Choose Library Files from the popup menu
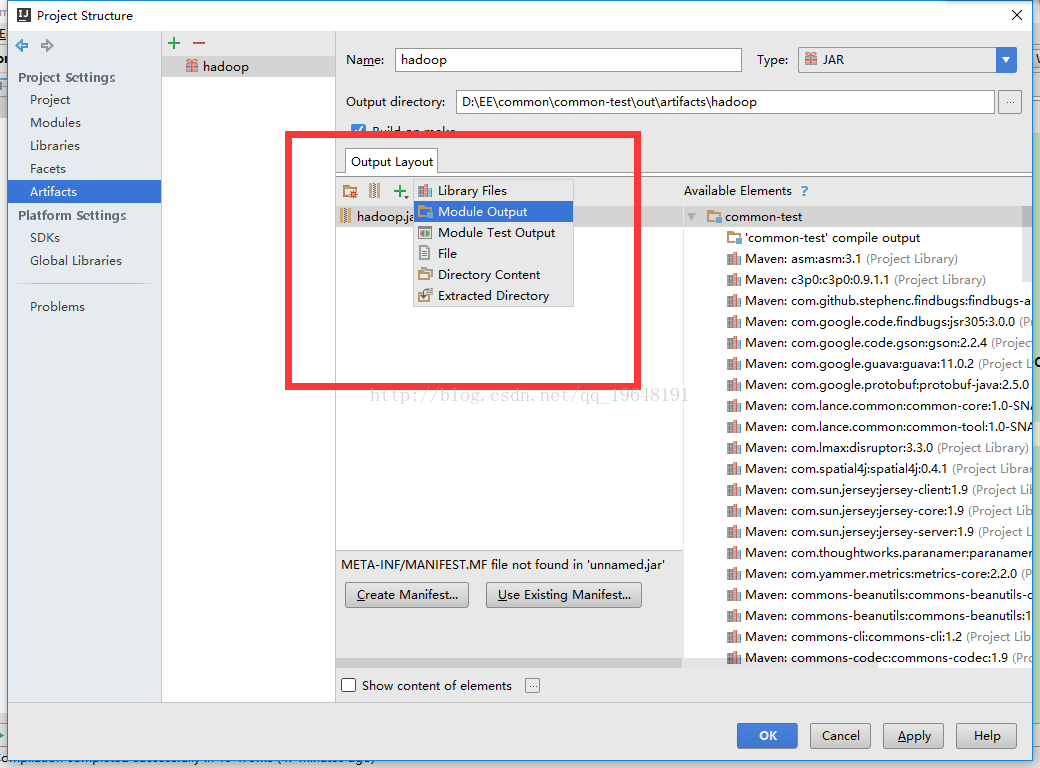 click(493, 190)
